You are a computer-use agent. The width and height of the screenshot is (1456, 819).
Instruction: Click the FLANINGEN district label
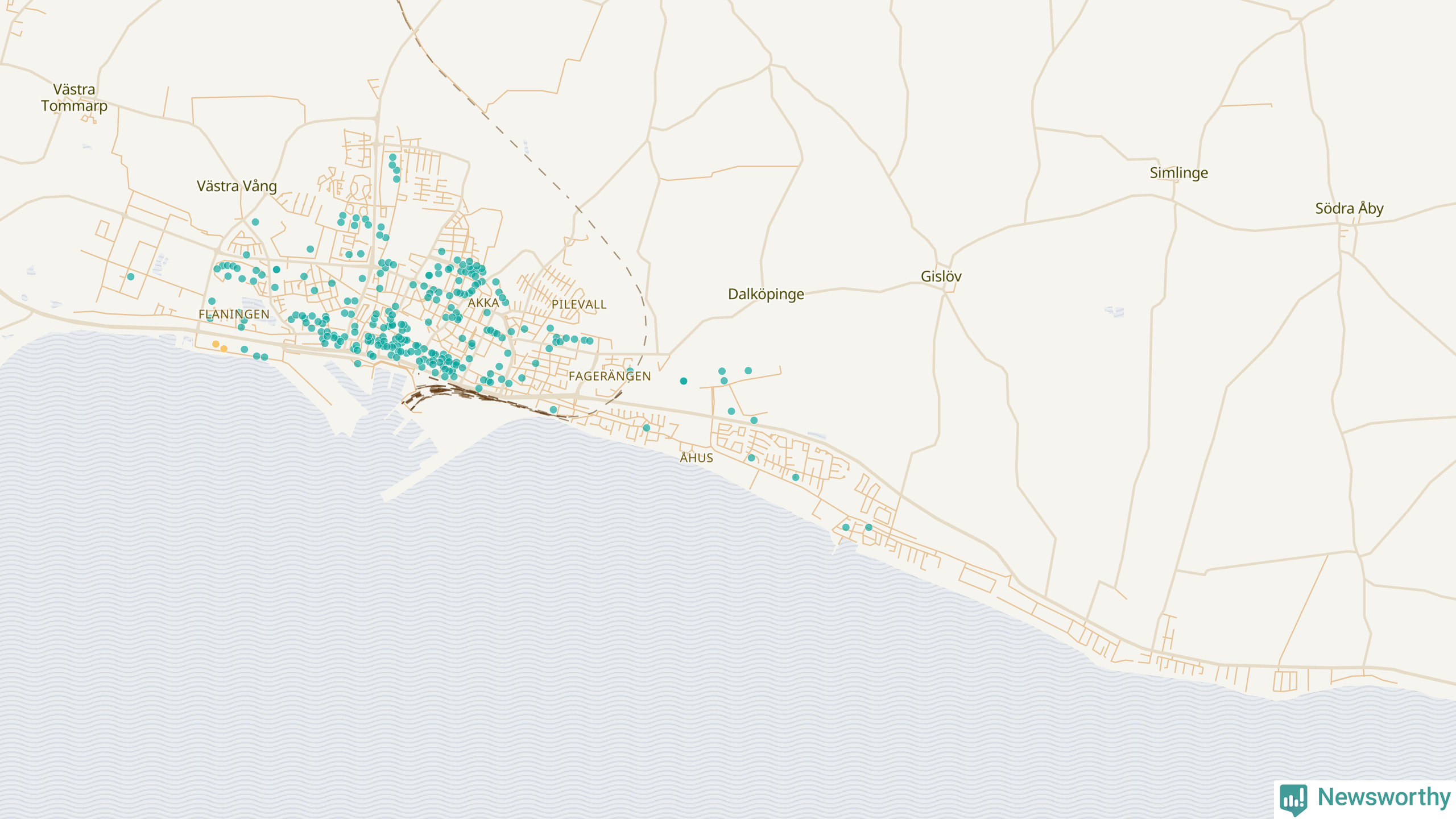click(x=234, y=314)
